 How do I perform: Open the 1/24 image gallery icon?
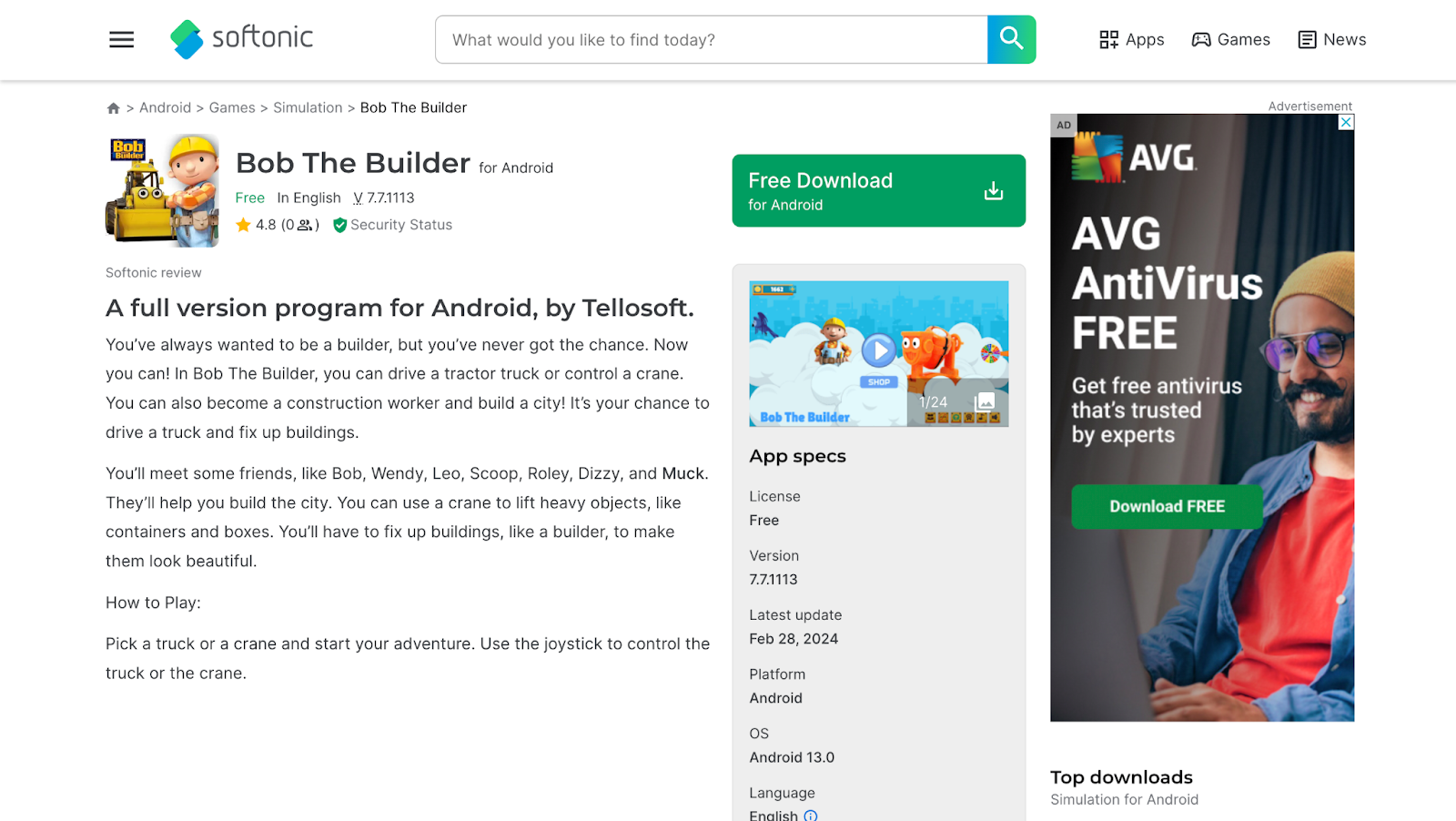click(985, 402)
